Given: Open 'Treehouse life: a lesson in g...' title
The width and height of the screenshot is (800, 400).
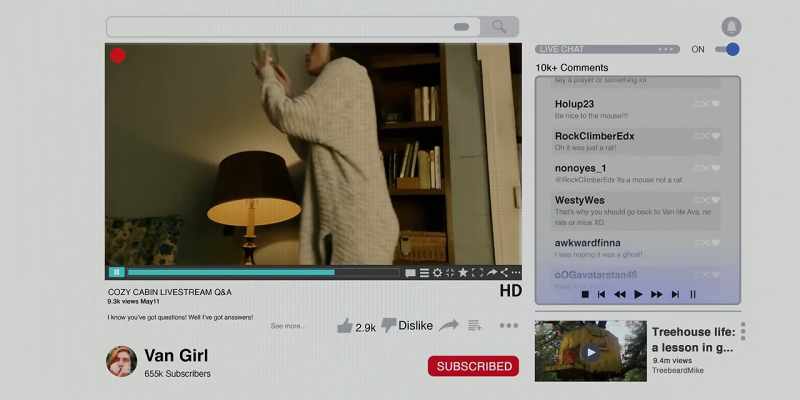Looking at the screenshot, I should tap(693, 340).
